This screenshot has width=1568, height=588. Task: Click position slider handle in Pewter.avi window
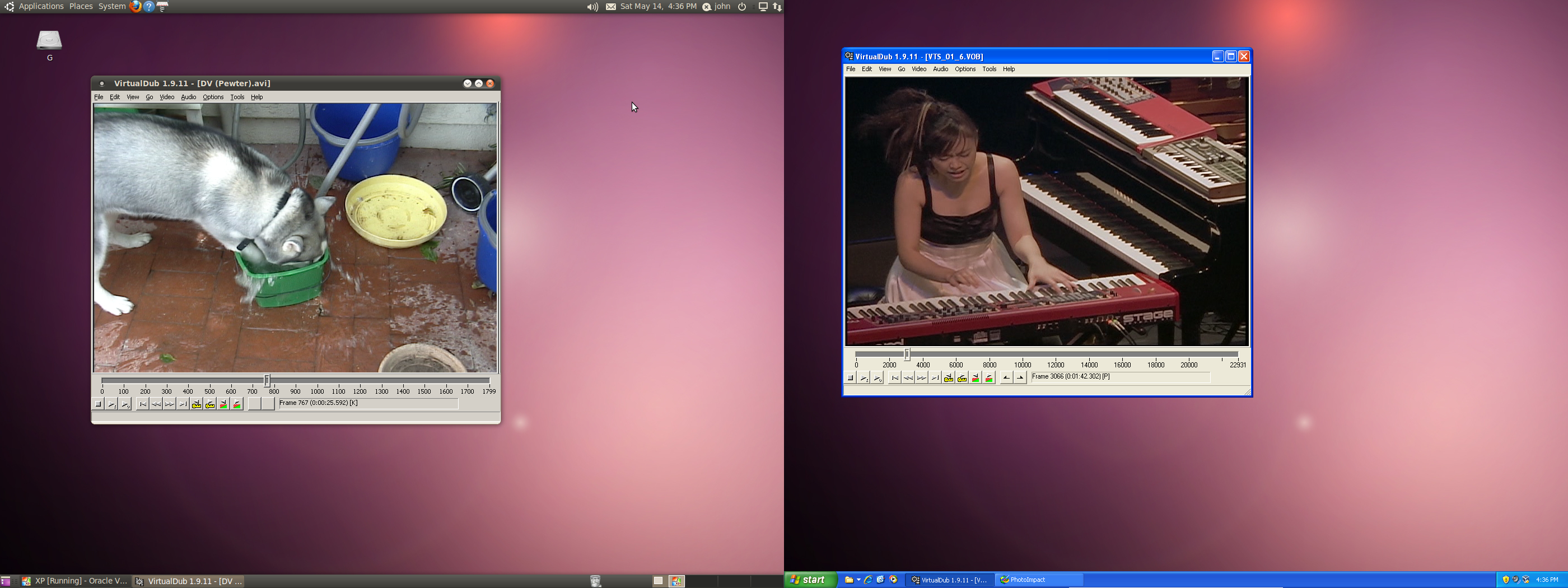(267, 381)
